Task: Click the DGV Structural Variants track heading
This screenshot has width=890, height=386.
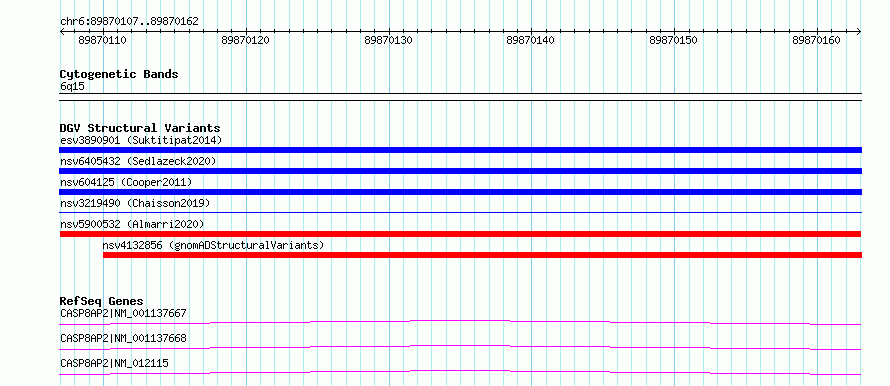Action: click(x=140, y=128)
